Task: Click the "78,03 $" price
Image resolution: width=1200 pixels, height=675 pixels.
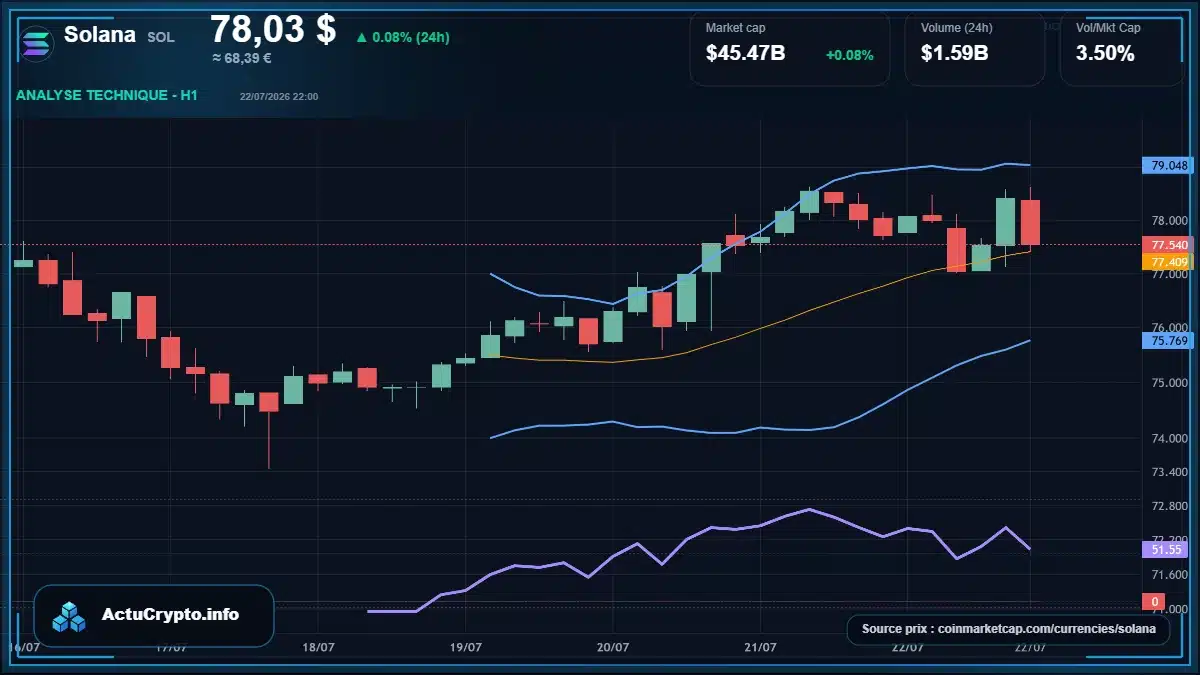Action: click(x=273, y=29)
